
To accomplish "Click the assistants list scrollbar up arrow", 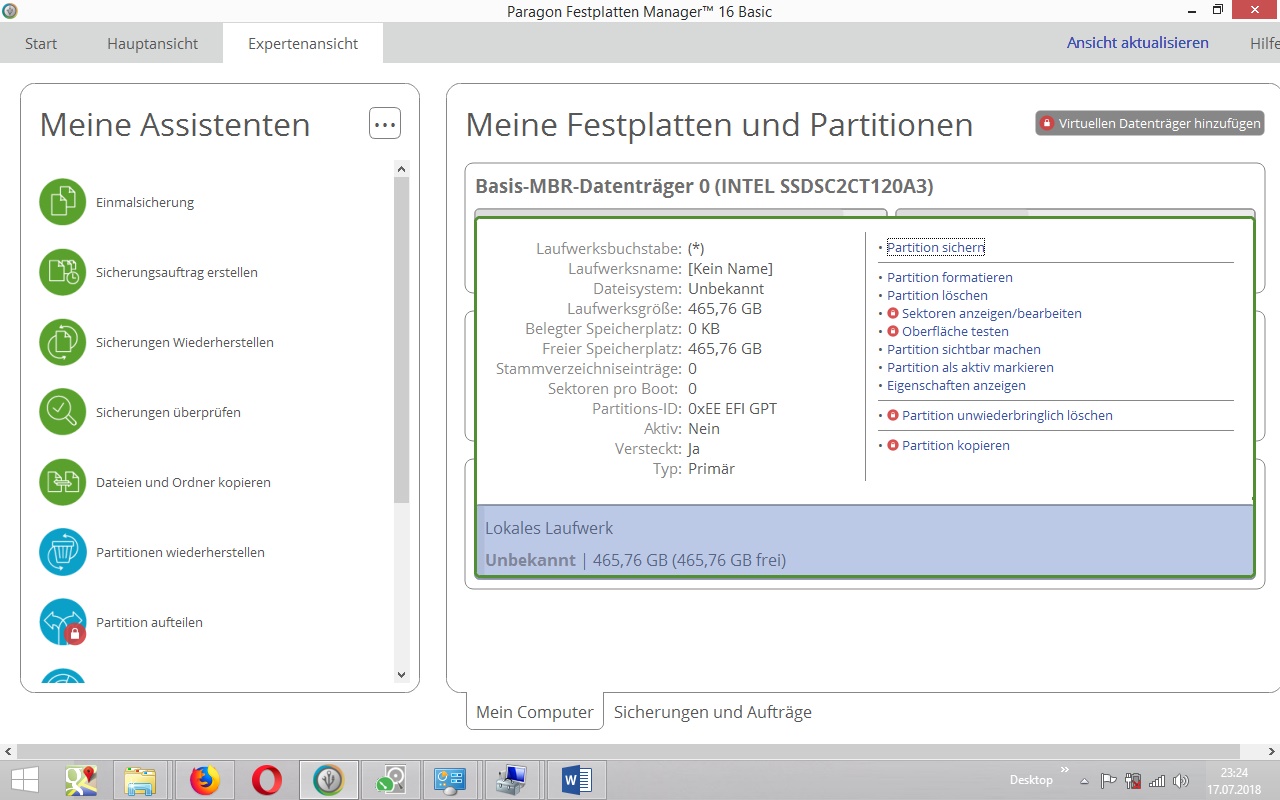I will coord(402,169).
